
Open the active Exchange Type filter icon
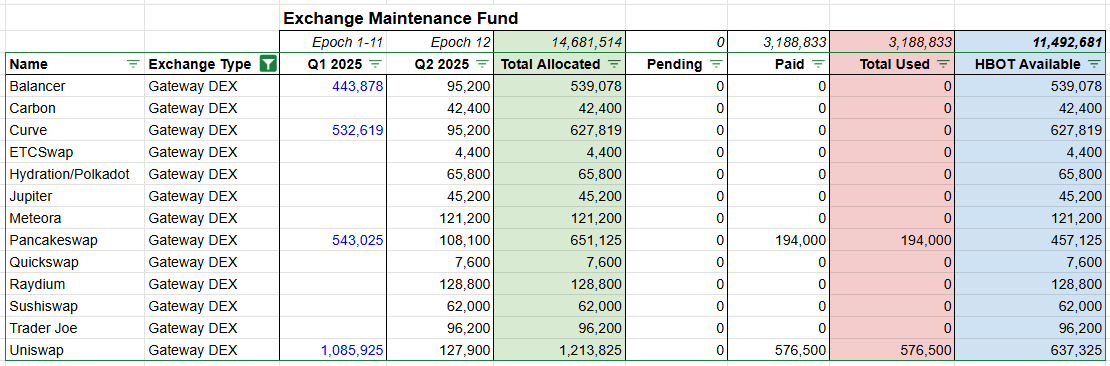pyautogui.click(x=268, y=64)
